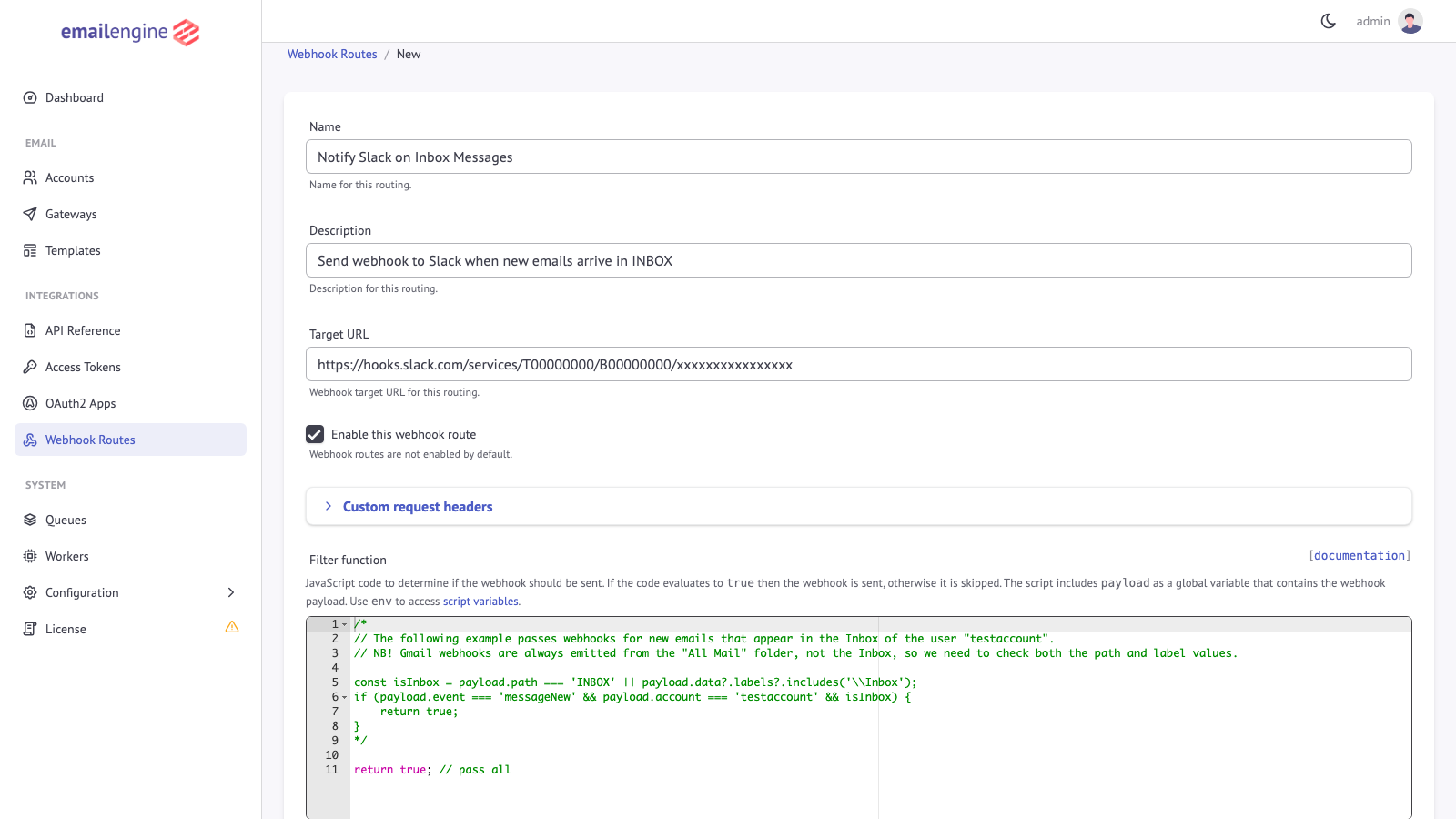Click the License warning triangle icon
Screen dimensions: 1456x819
(x=232, y=627)
